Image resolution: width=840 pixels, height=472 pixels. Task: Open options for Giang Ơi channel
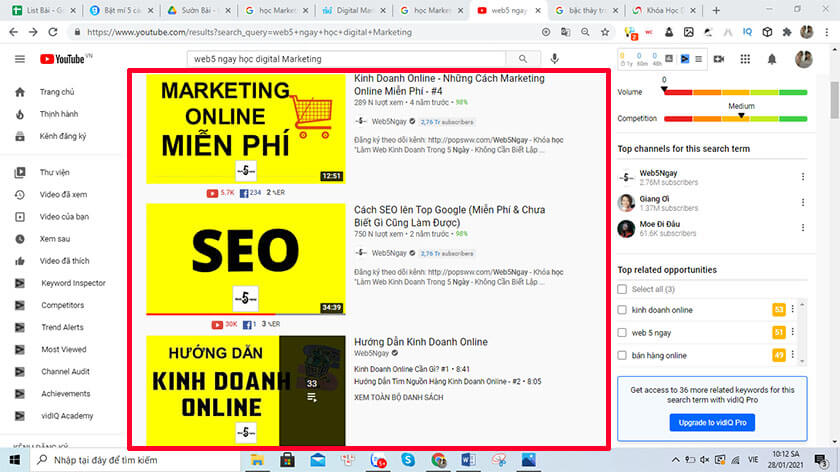point(802,202)
